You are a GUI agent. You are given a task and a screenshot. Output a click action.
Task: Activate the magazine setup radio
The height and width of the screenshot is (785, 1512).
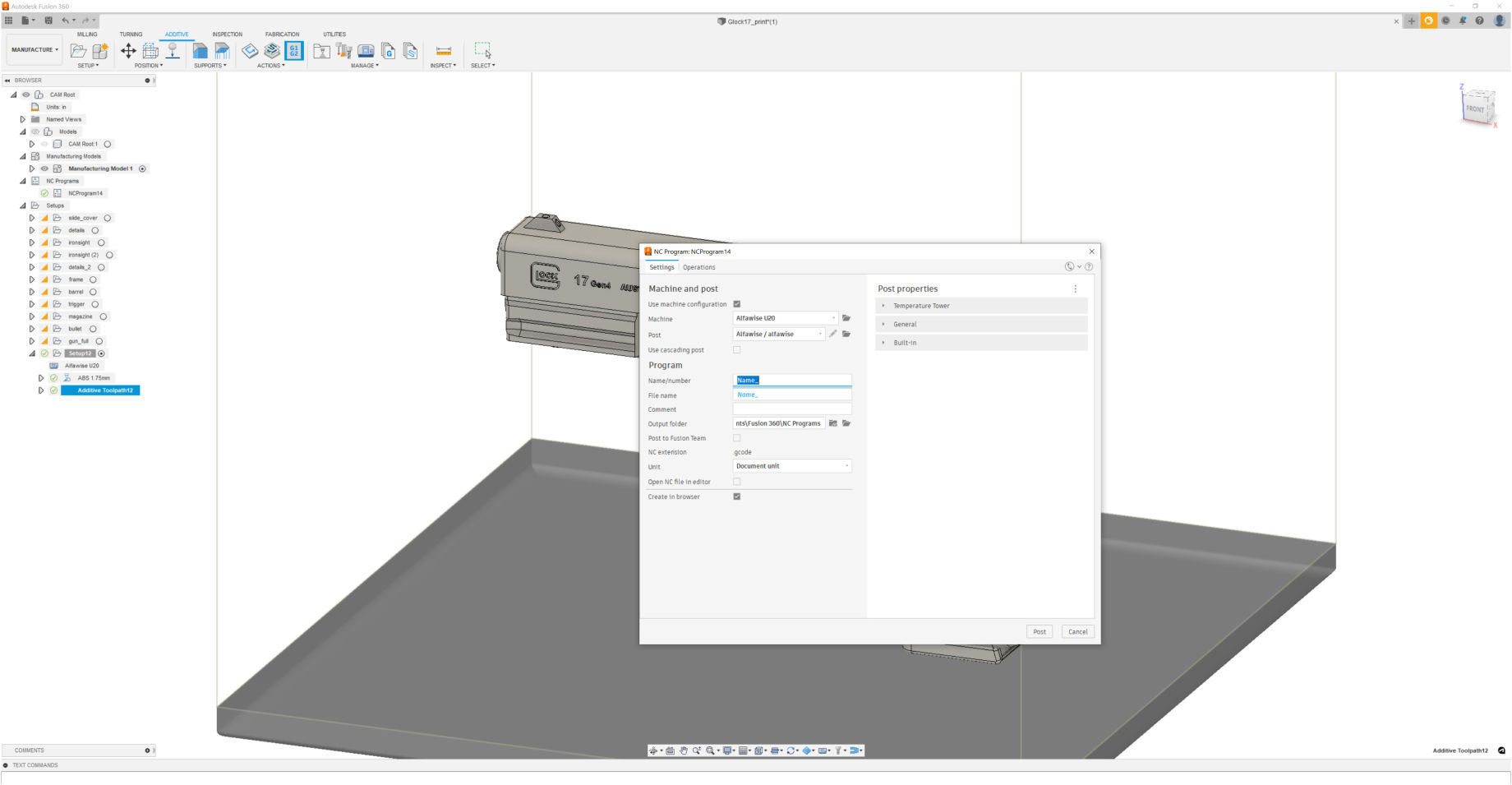pos(104,316)
